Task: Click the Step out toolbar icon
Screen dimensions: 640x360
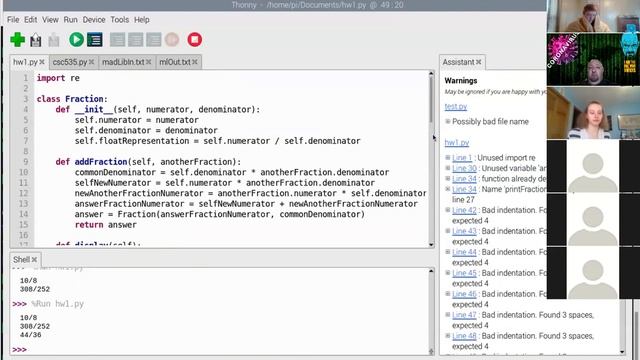Action: pyautogui.click(x=154, y=40)
